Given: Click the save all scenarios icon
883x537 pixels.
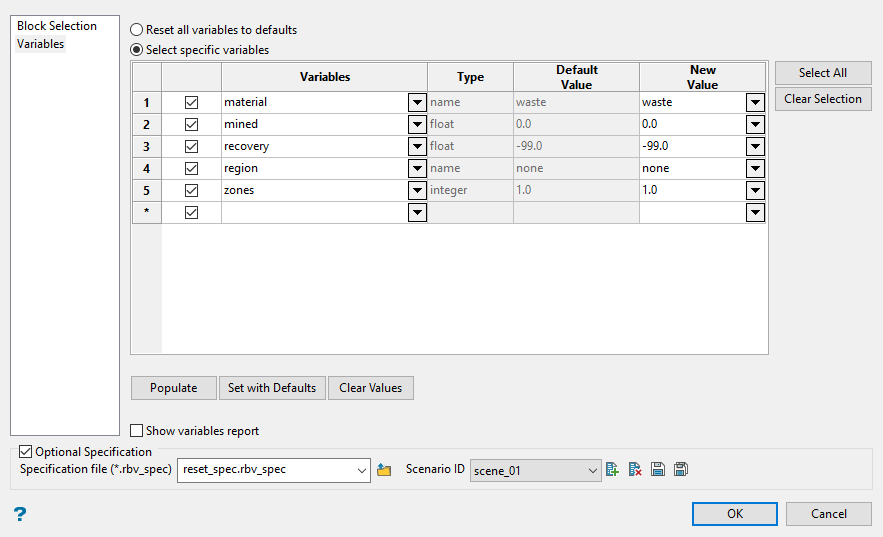Looking at the screenshot, I should (x=681, y=470).
